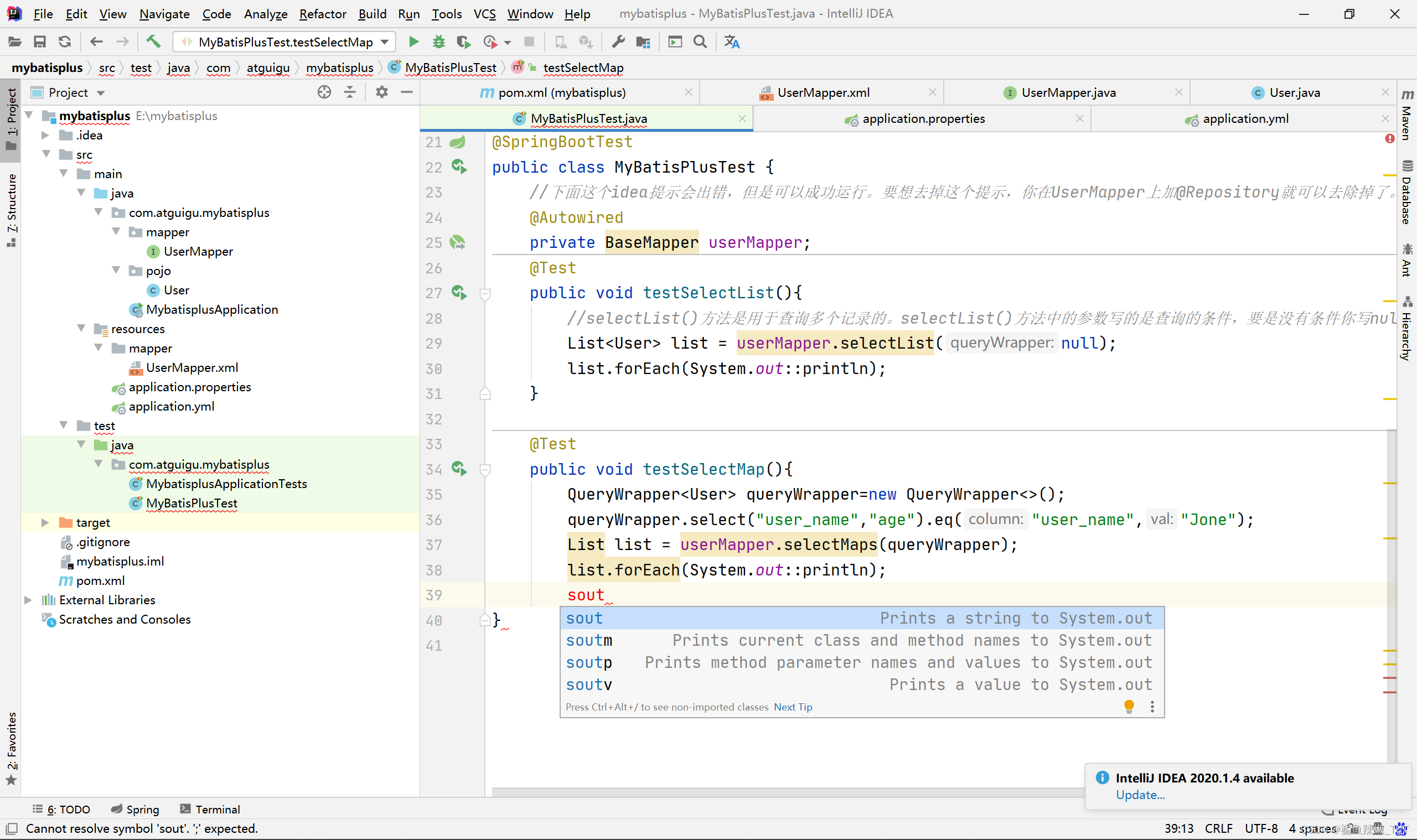This screenshot has height=840, width=1417.
Task: Toggle the Project tool window stripe button
Action: pyautogui.click(x=11, y=120)
